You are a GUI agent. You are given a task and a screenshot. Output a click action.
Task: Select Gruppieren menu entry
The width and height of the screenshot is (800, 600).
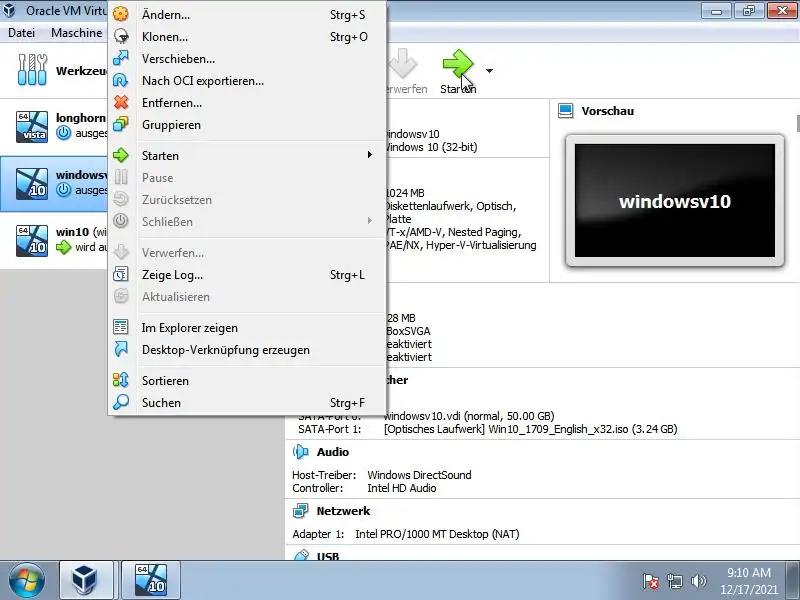point(247,124)
